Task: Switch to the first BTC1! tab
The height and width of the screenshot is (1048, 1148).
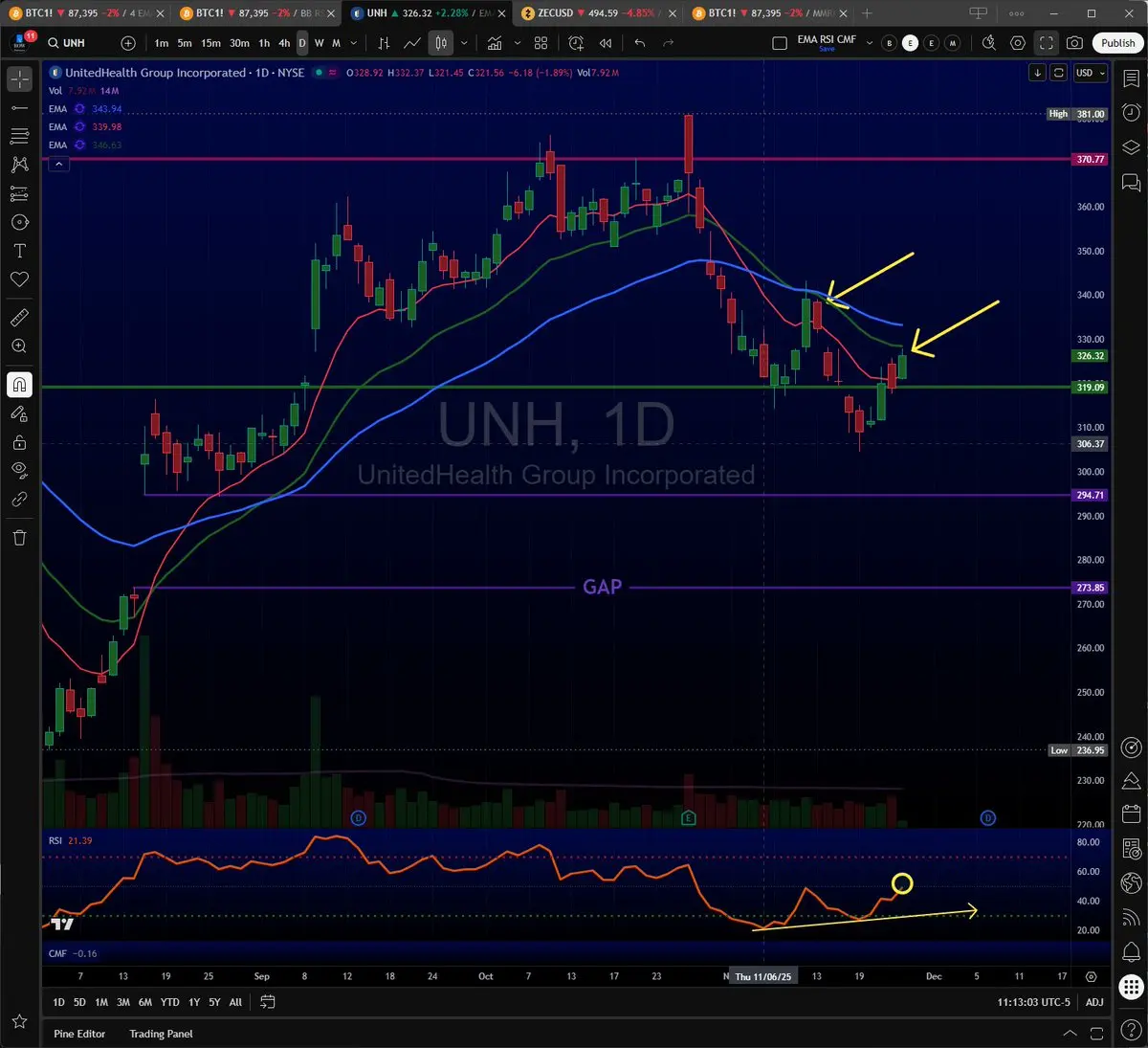Action: 87,13
